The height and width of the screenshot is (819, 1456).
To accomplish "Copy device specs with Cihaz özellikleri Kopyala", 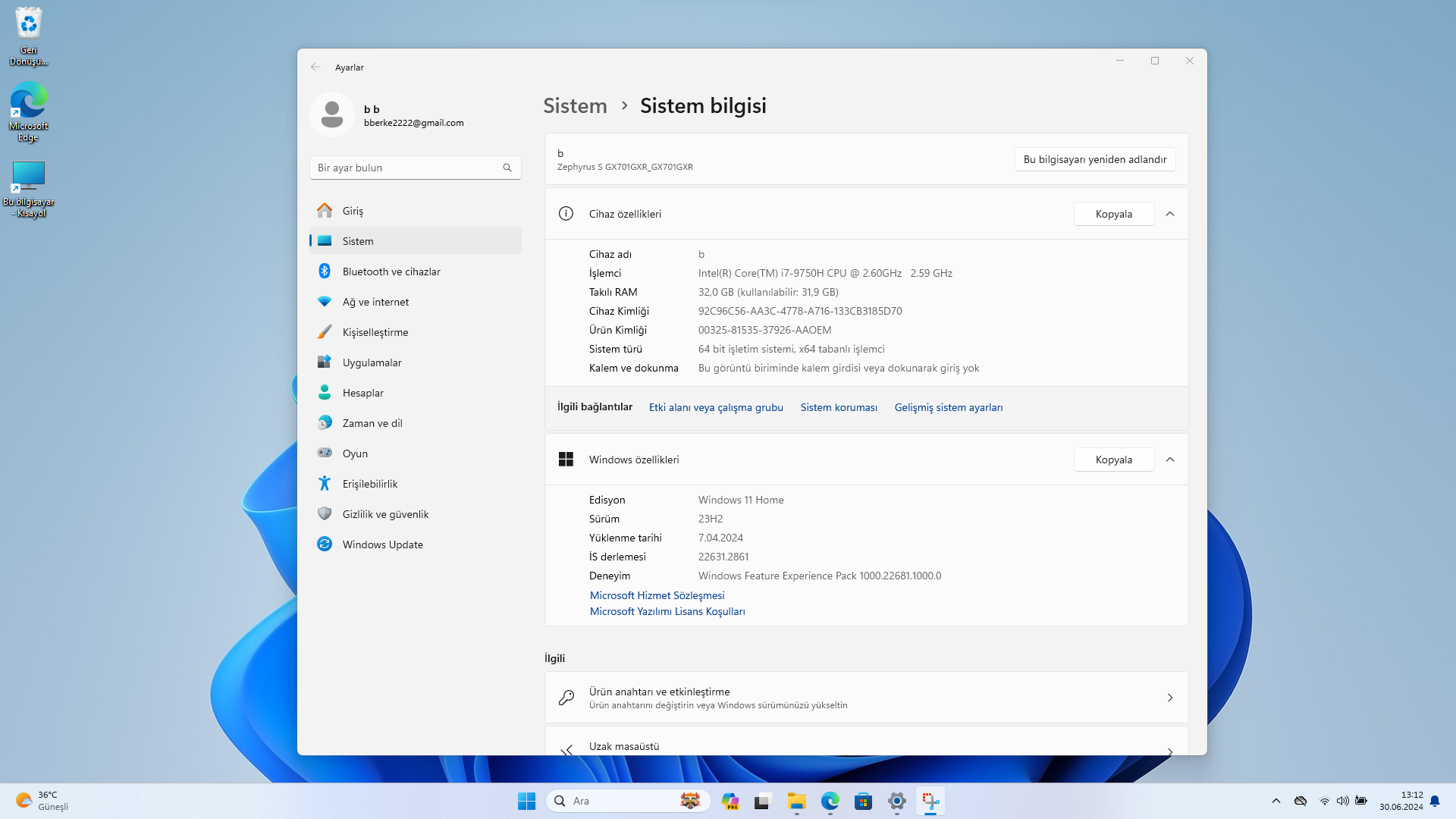I will pos(1114,214).
